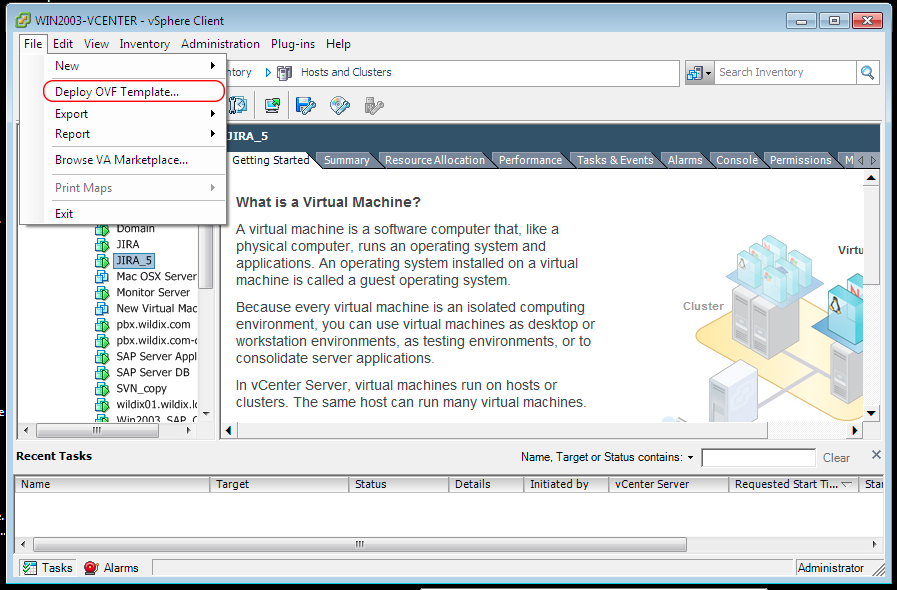Select Exit in the File menu
Screen dimensions: 897x590
coord(63,214)
